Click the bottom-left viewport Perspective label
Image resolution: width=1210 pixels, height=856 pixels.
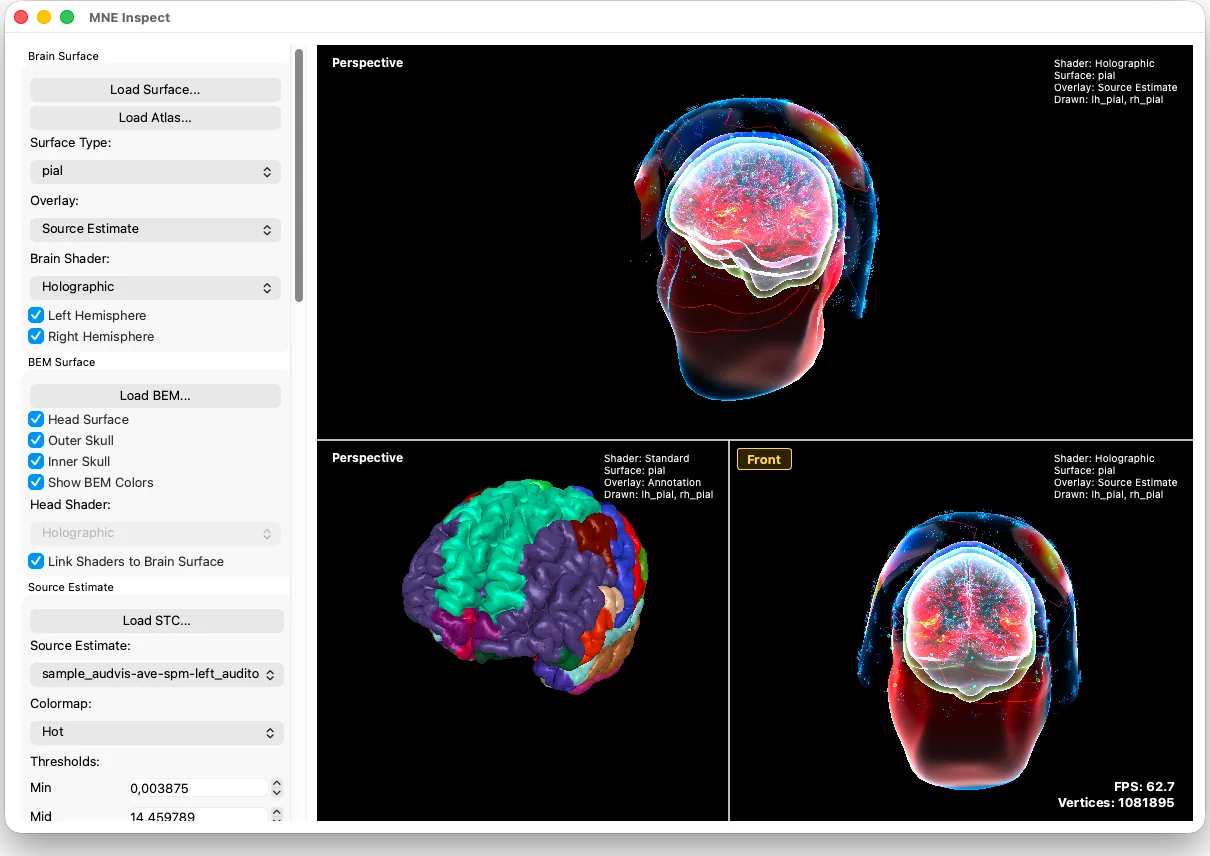pos(367,458)
